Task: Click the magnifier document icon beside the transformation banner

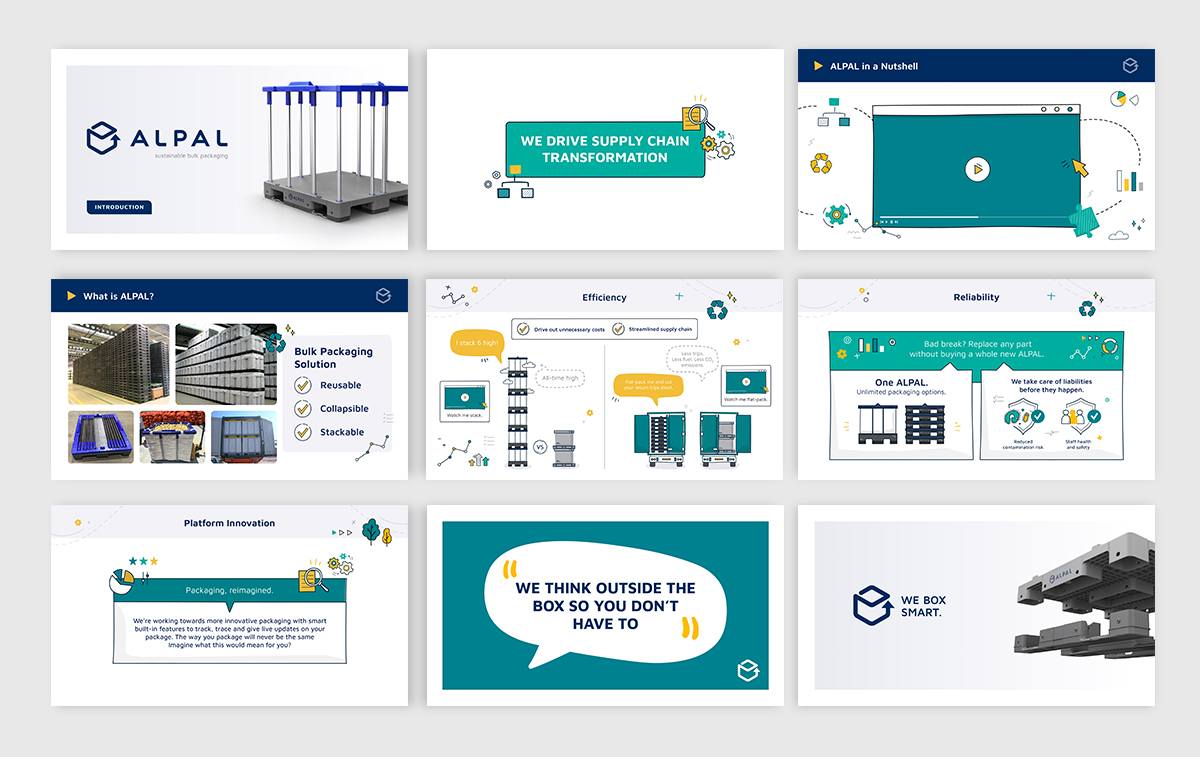Action: (x=696, y=113)
